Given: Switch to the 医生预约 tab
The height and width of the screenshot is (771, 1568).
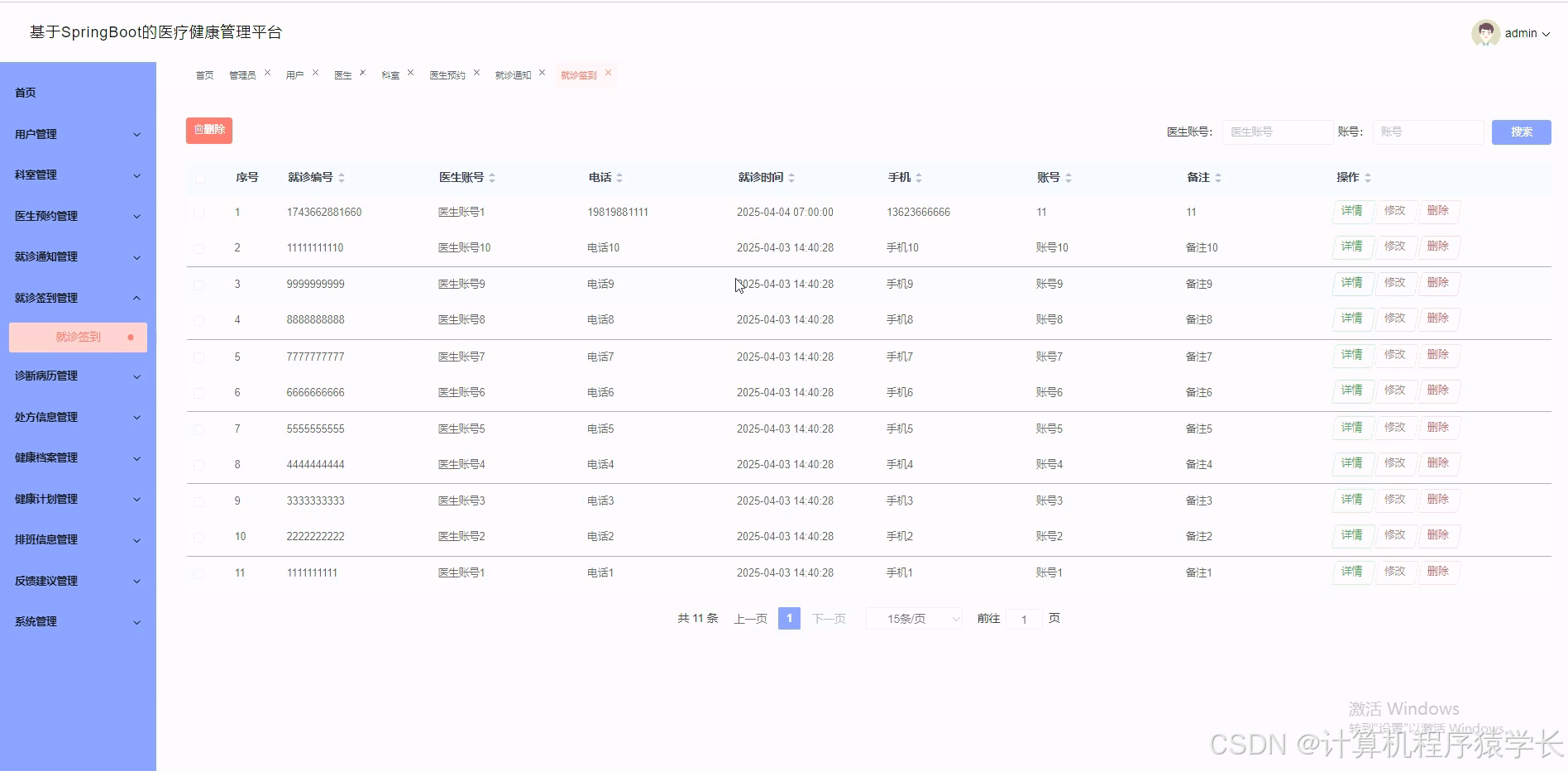Looking at the screenshot, I should coord(447,74).
